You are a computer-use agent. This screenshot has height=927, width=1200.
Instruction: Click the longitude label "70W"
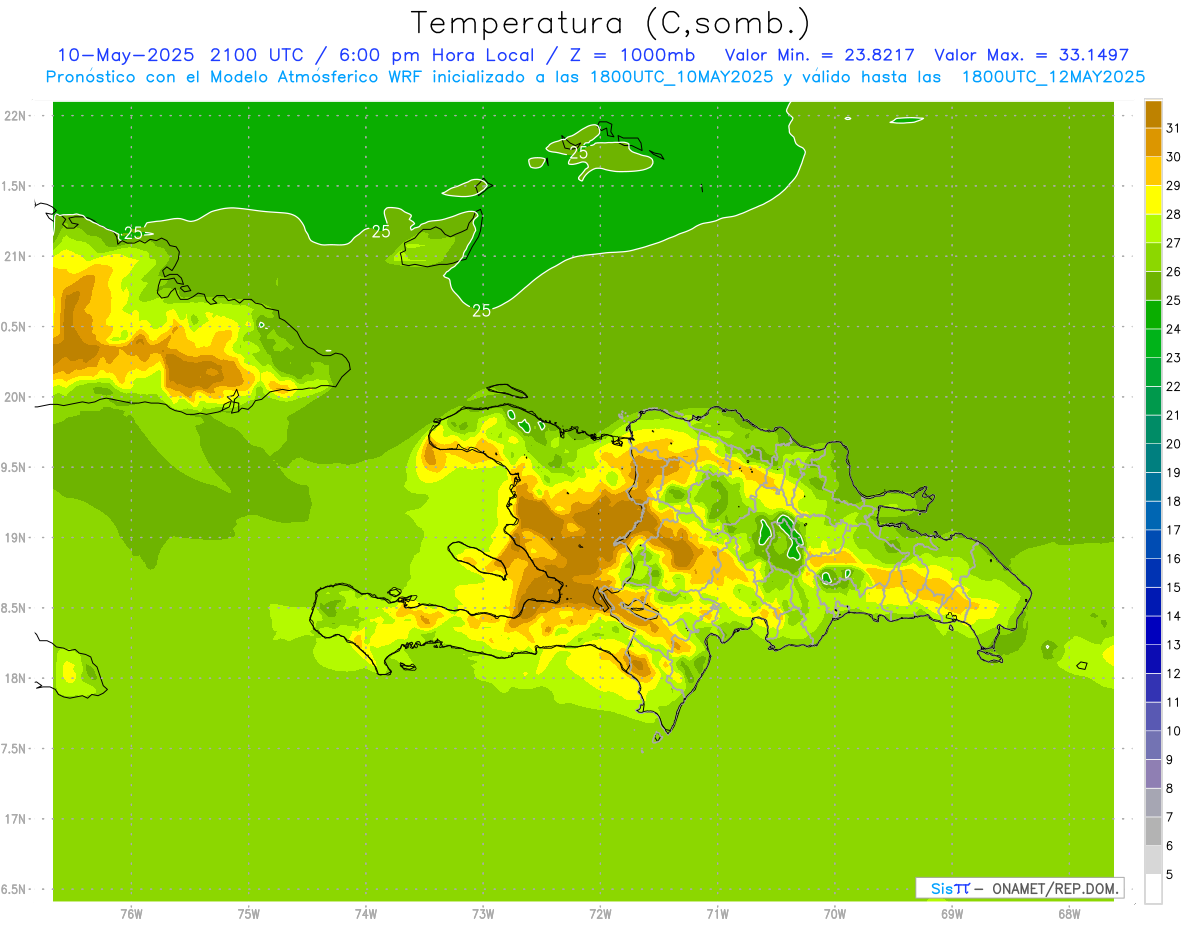click(835, 913)
